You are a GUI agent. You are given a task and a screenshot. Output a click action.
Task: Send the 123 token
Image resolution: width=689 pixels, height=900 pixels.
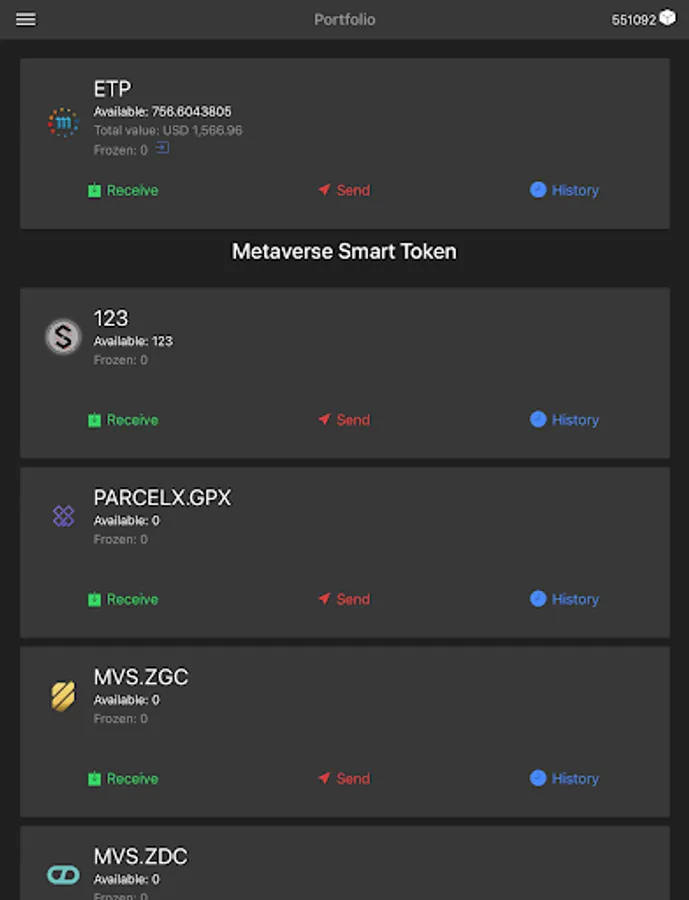coord(344,420)
